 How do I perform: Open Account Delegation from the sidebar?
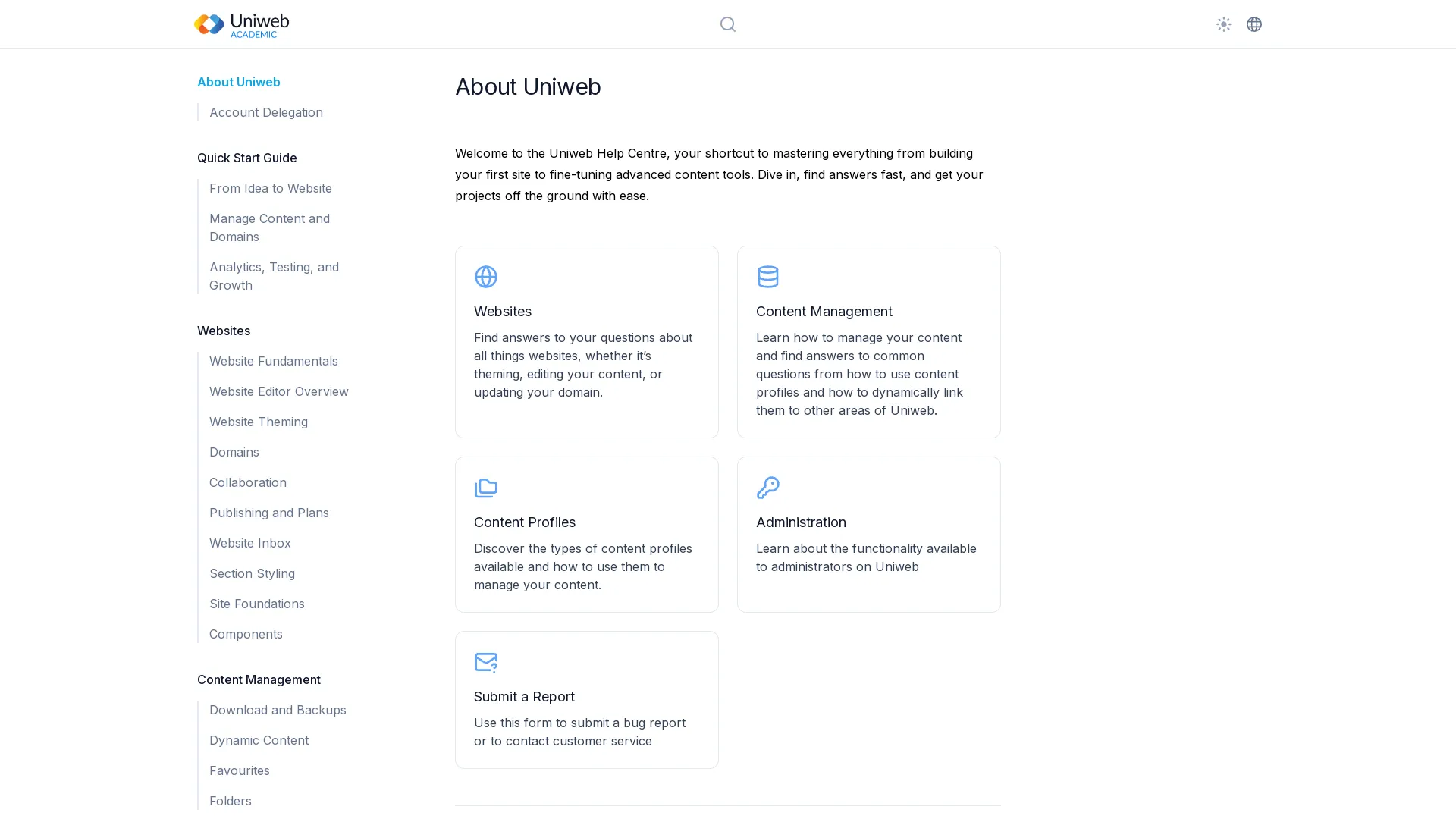[x=265, y=112]
